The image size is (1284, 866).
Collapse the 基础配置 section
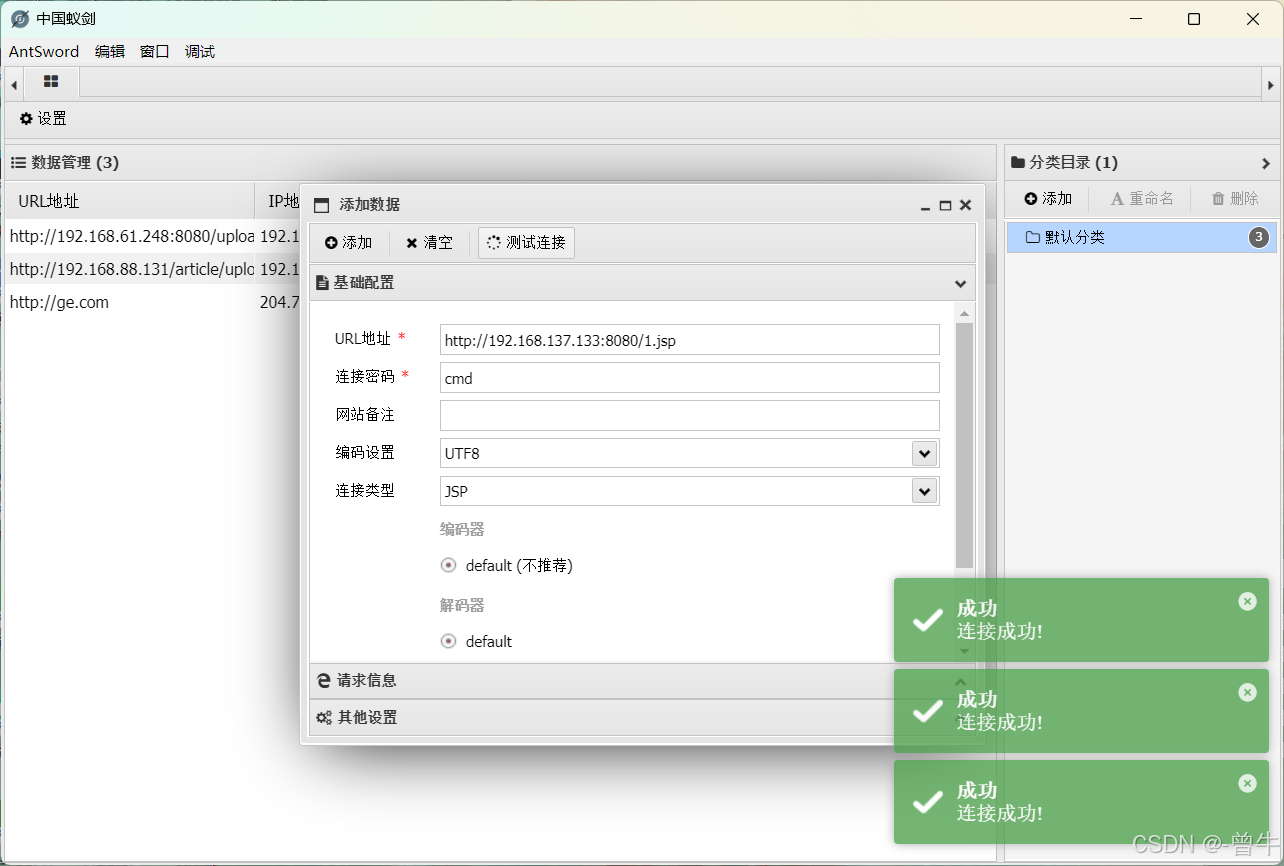click(x=642, y=283)
